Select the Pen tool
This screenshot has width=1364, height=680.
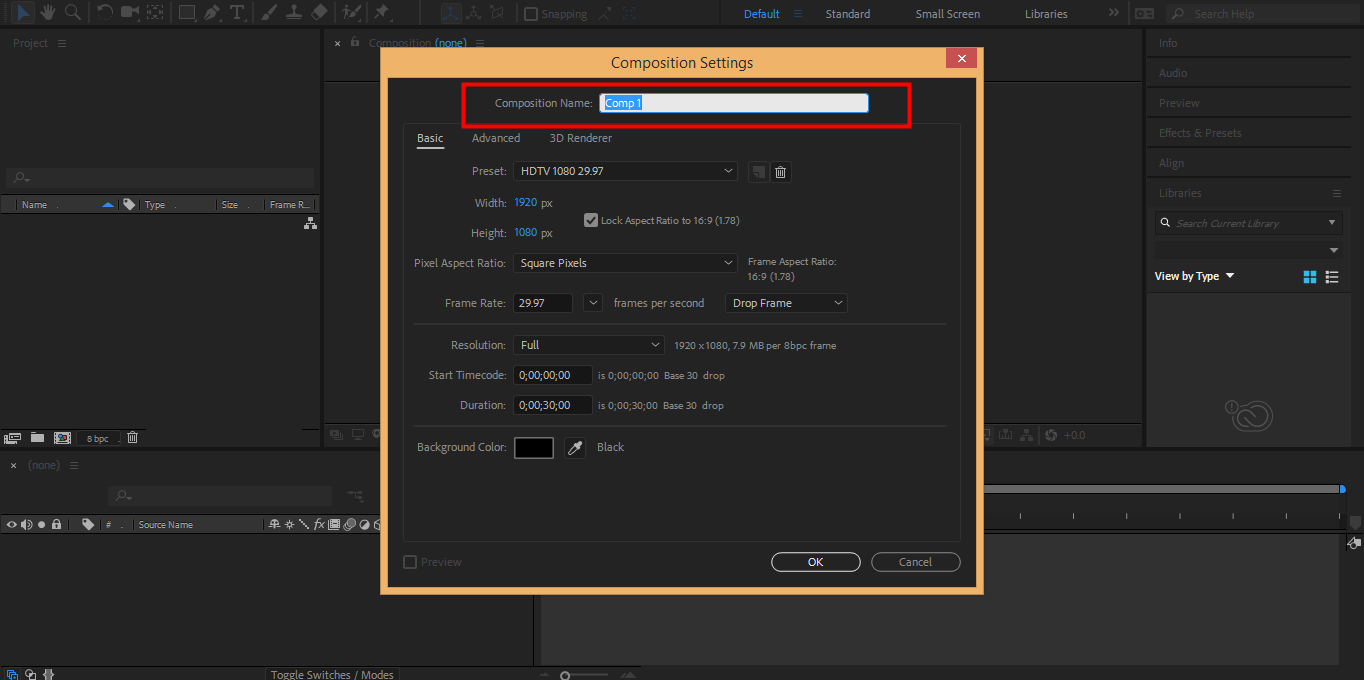click(212, 13)
